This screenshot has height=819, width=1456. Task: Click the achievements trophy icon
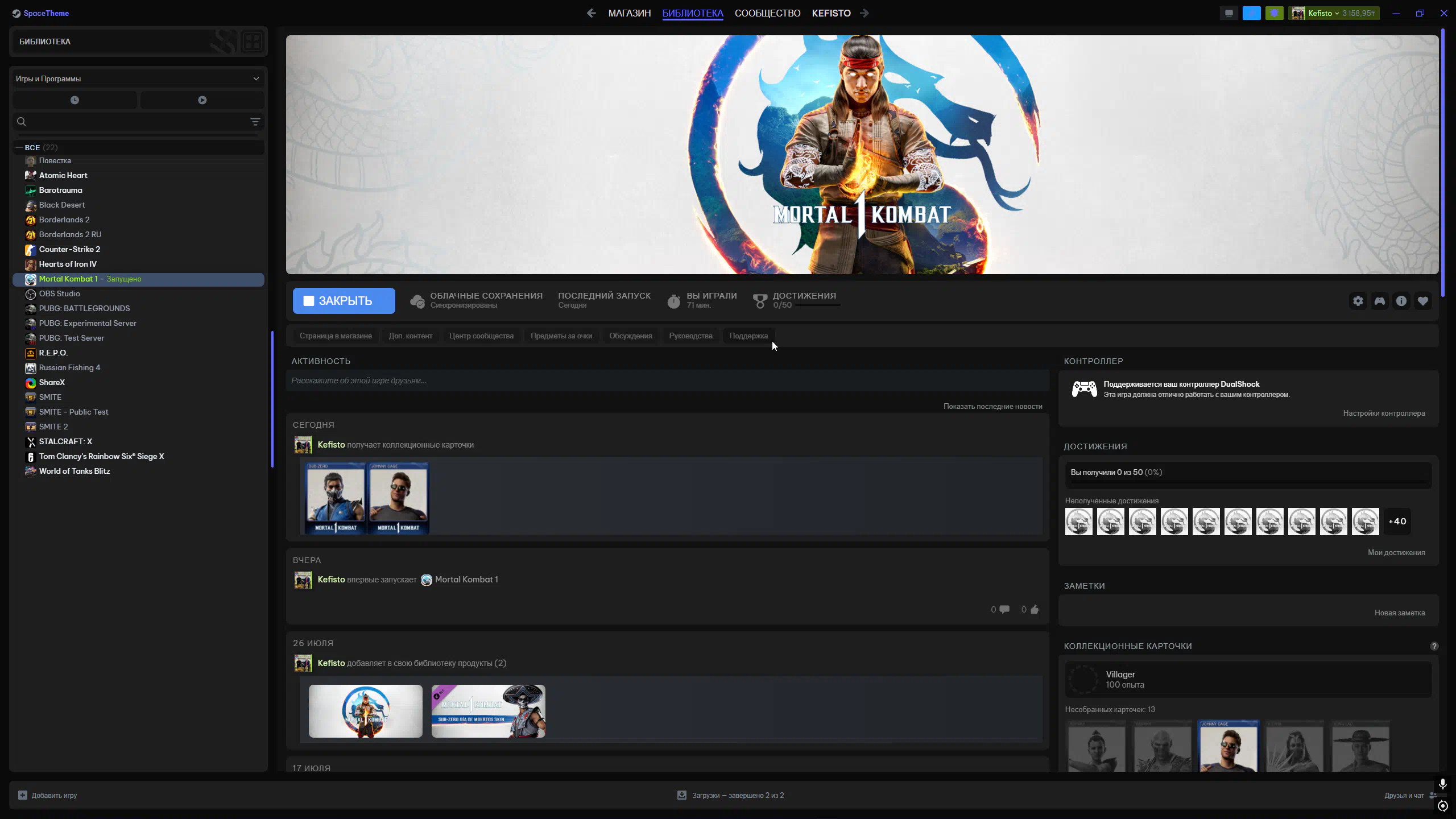point(760,301)
